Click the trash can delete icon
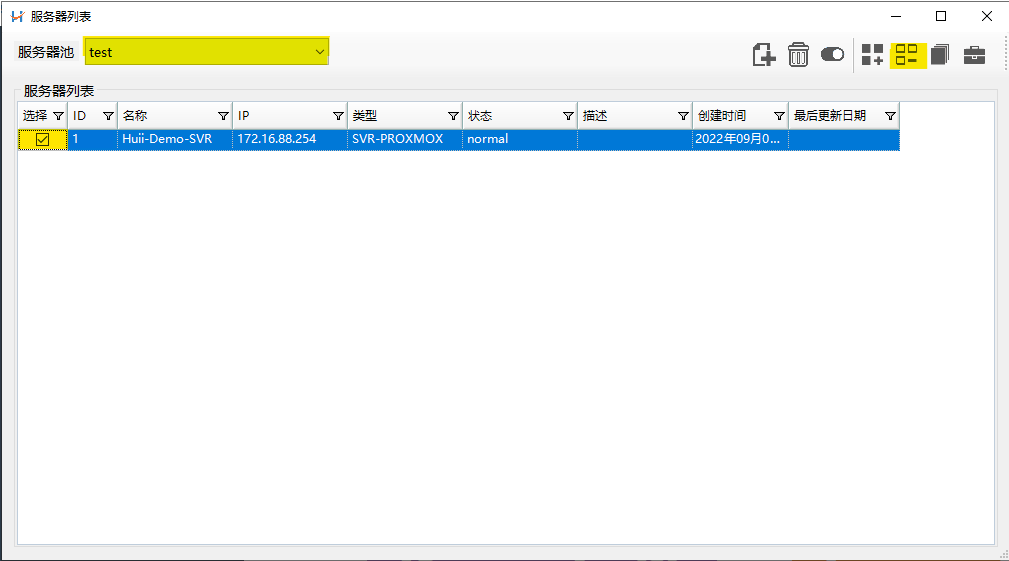This screenshot has width=1009, height=561. (x=798, y=55)
